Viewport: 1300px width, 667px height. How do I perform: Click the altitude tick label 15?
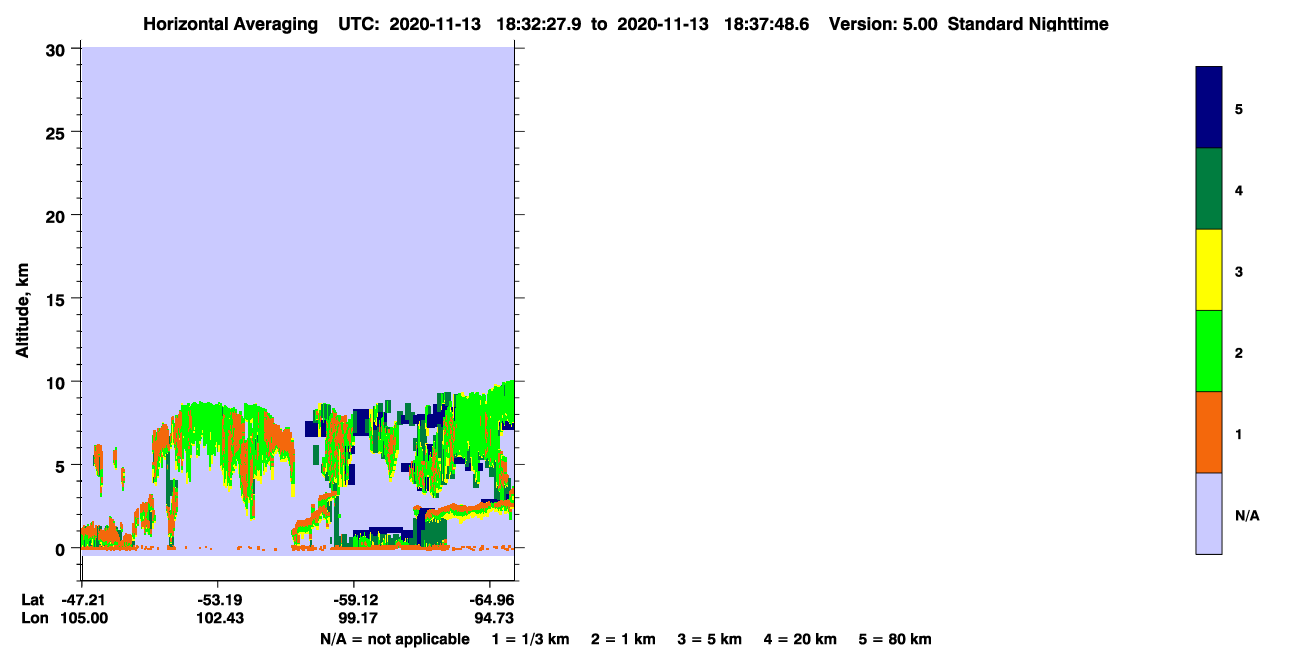click(57, 299)
